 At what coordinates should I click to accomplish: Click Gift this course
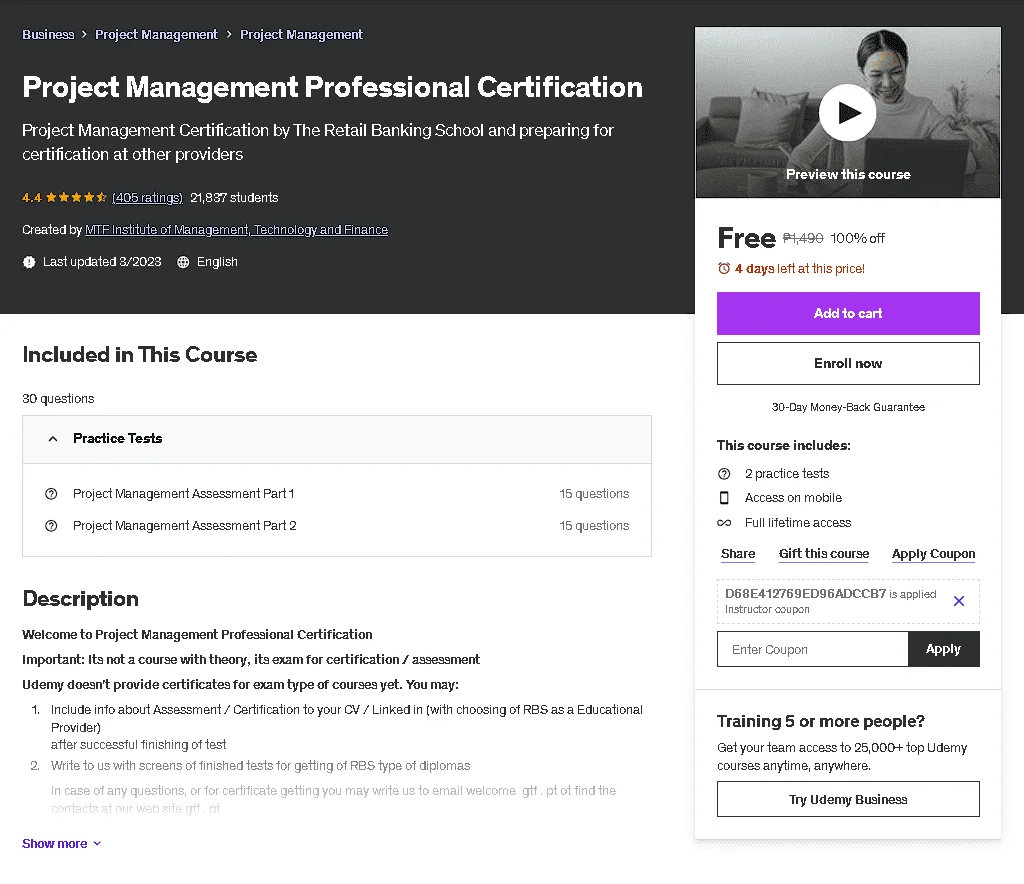coord(824,554)
